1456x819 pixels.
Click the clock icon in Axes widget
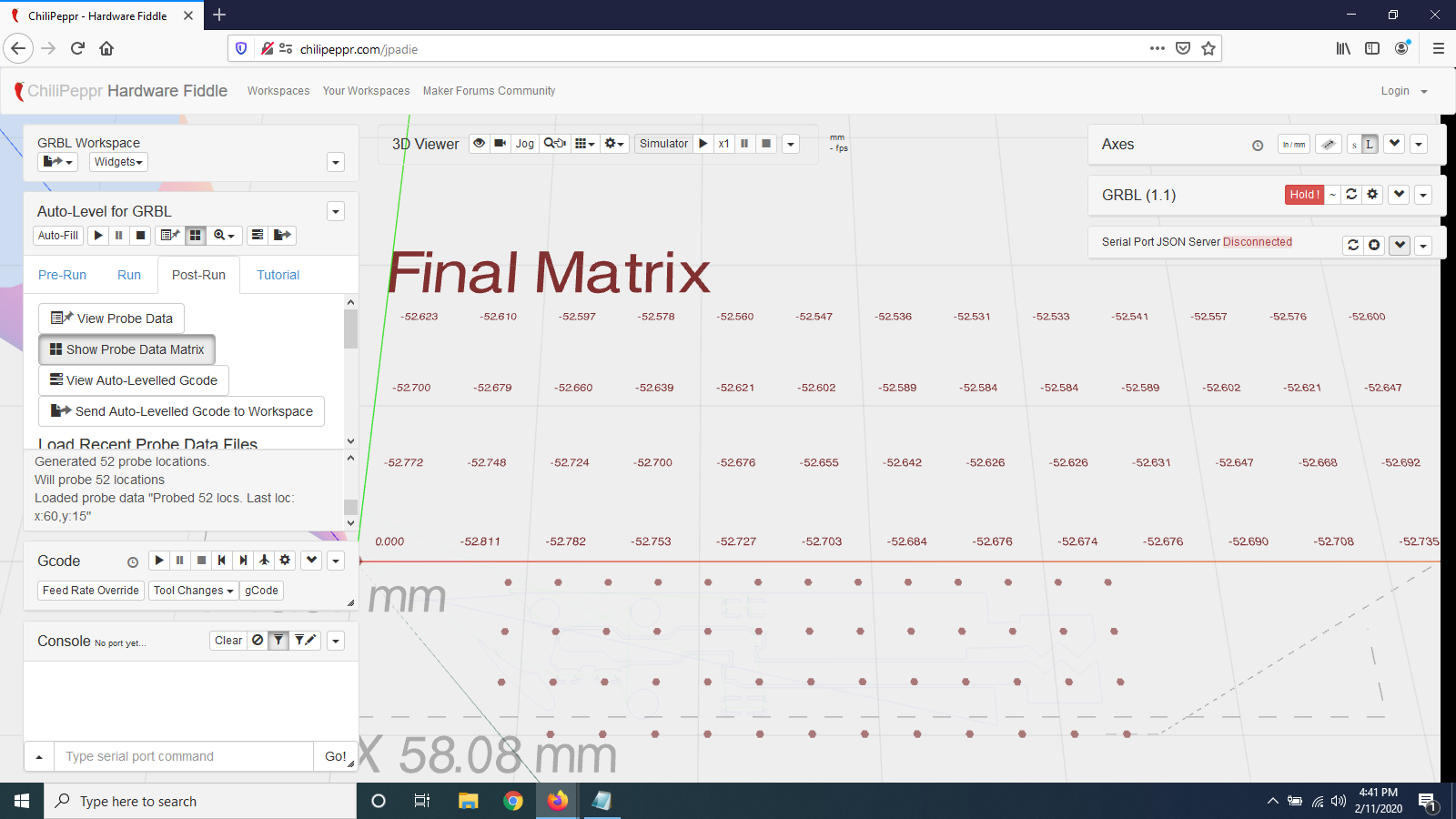pos(1258,146)
